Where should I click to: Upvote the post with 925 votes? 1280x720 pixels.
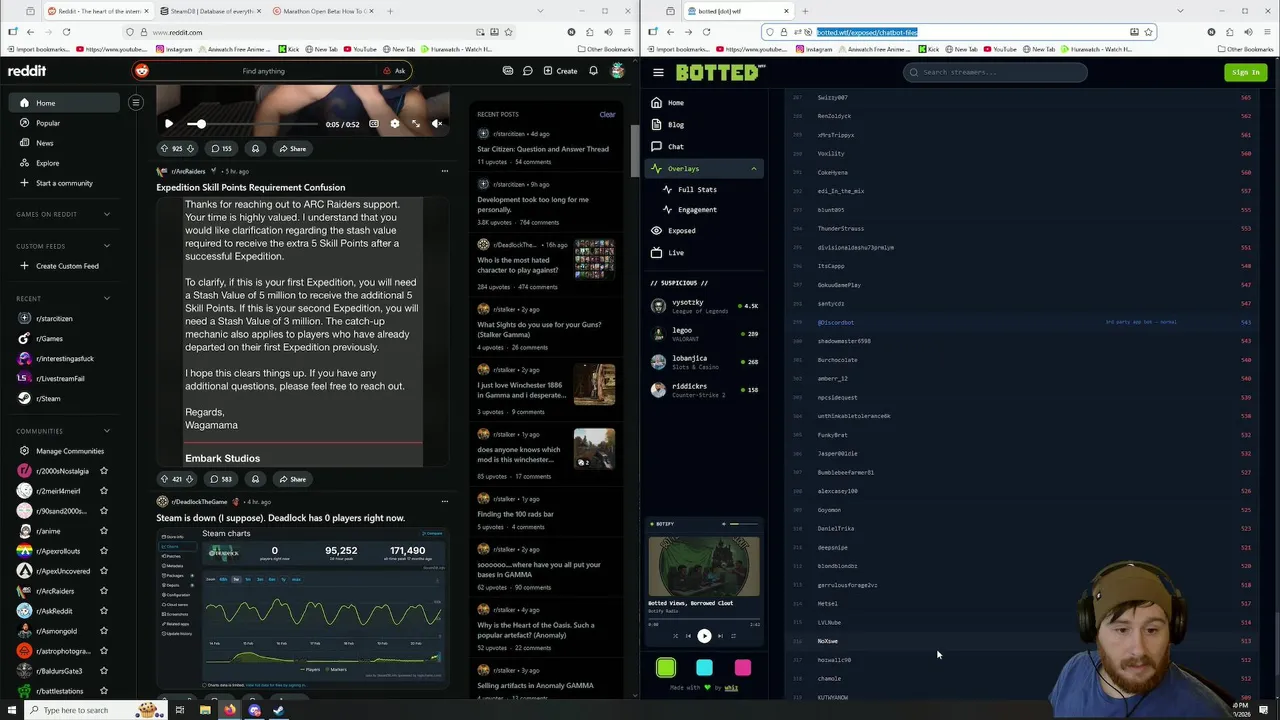164,149
